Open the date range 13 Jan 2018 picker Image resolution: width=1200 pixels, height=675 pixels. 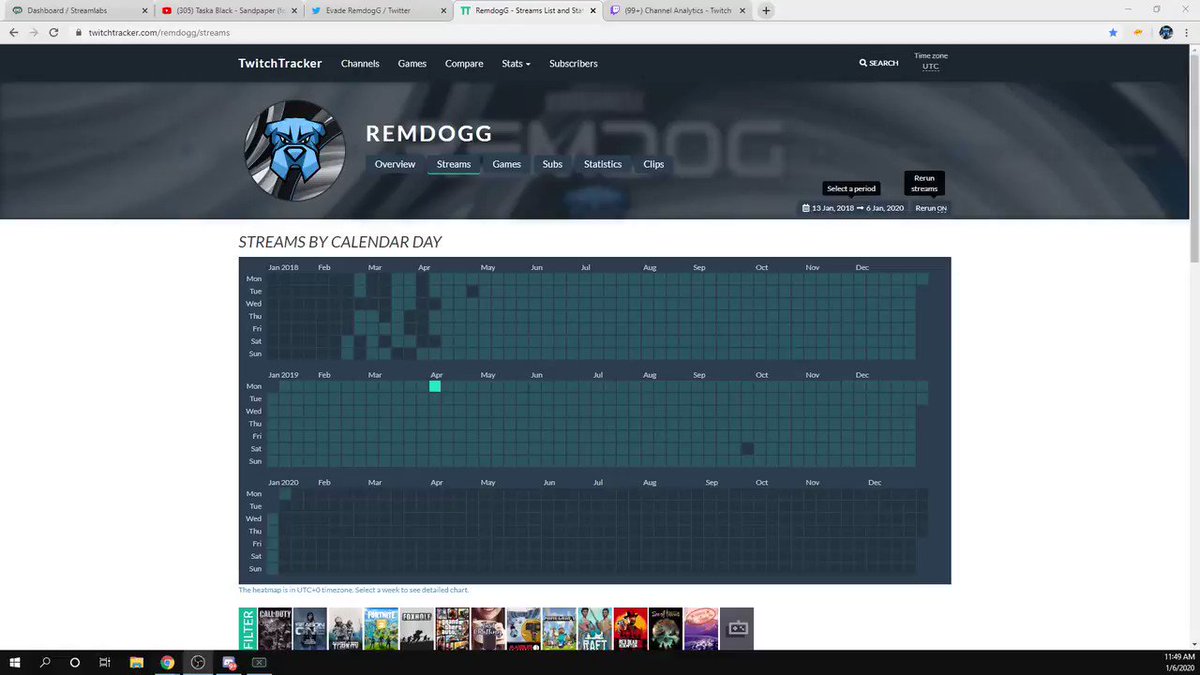pyautogui.click(x=853, y=208)
